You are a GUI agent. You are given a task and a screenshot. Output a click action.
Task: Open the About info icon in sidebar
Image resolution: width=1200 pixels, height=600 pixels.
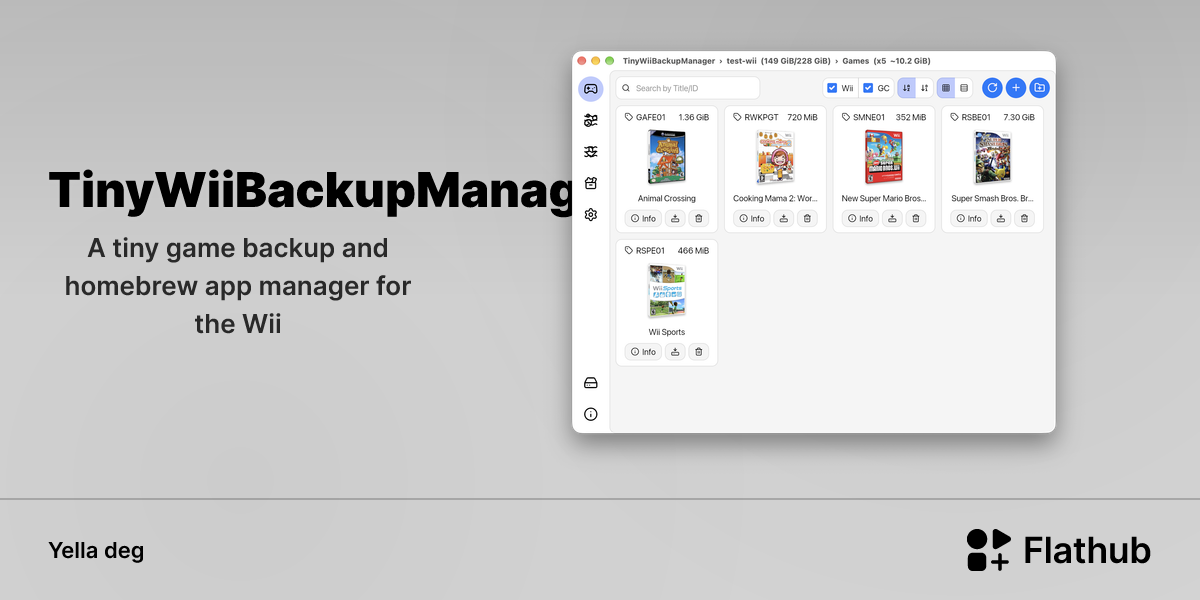pos(591,414)
